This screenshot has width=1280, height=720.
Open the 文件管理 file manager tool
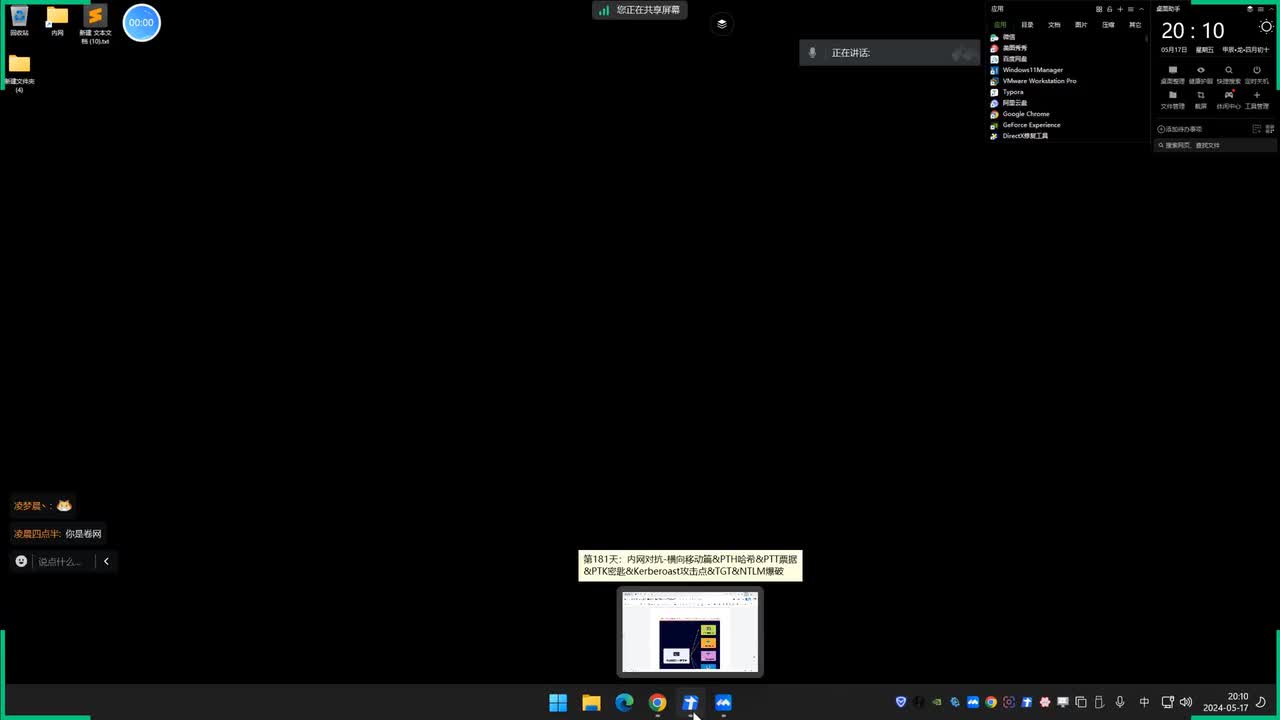click(x=1172, y=100)
